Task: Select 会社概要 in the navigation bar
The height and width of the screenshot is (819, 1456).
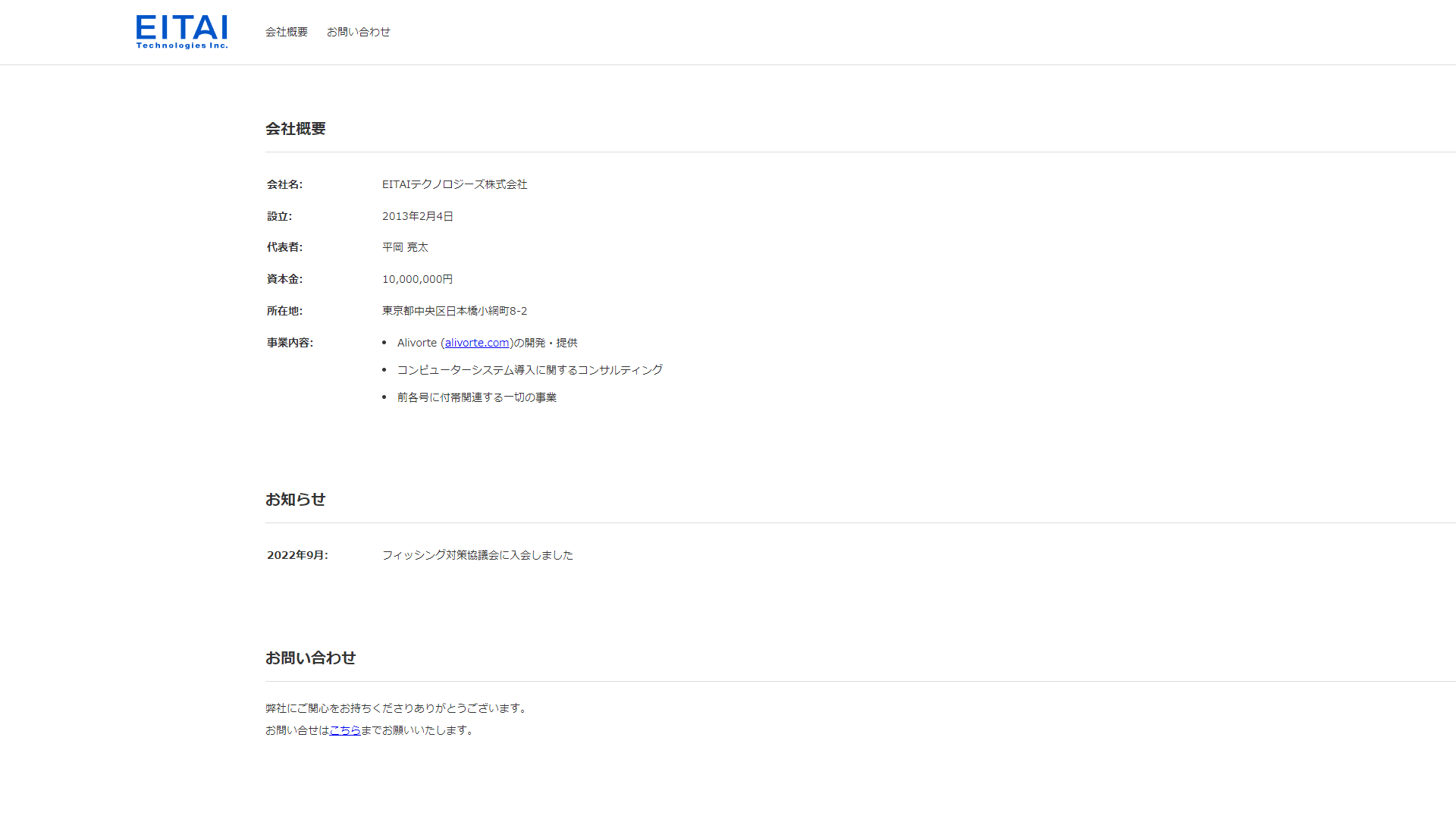Action: [285, 32]
